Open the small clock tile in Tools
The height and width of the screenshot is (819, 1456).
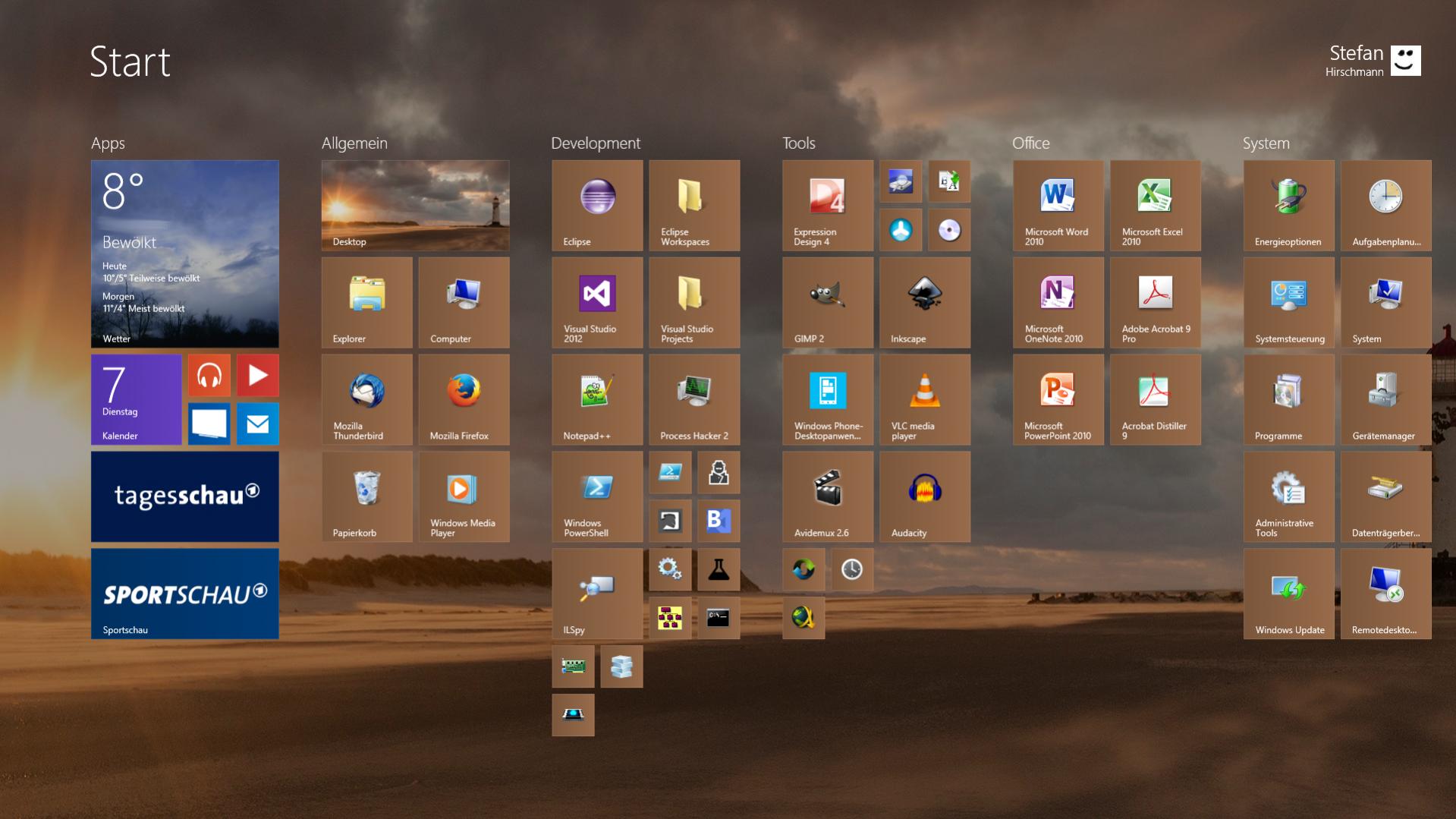coord(853,569)
